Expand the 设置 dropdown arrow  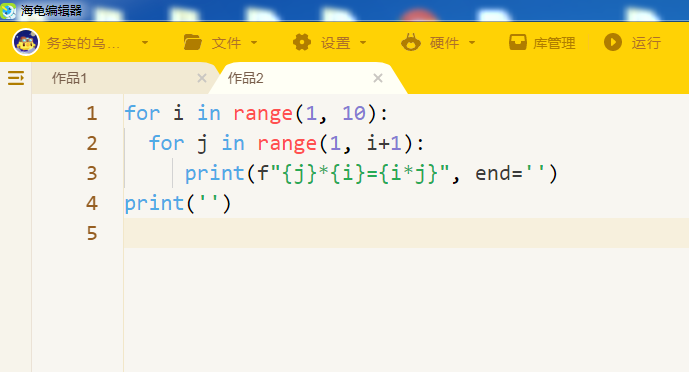(x=363, y=43)
